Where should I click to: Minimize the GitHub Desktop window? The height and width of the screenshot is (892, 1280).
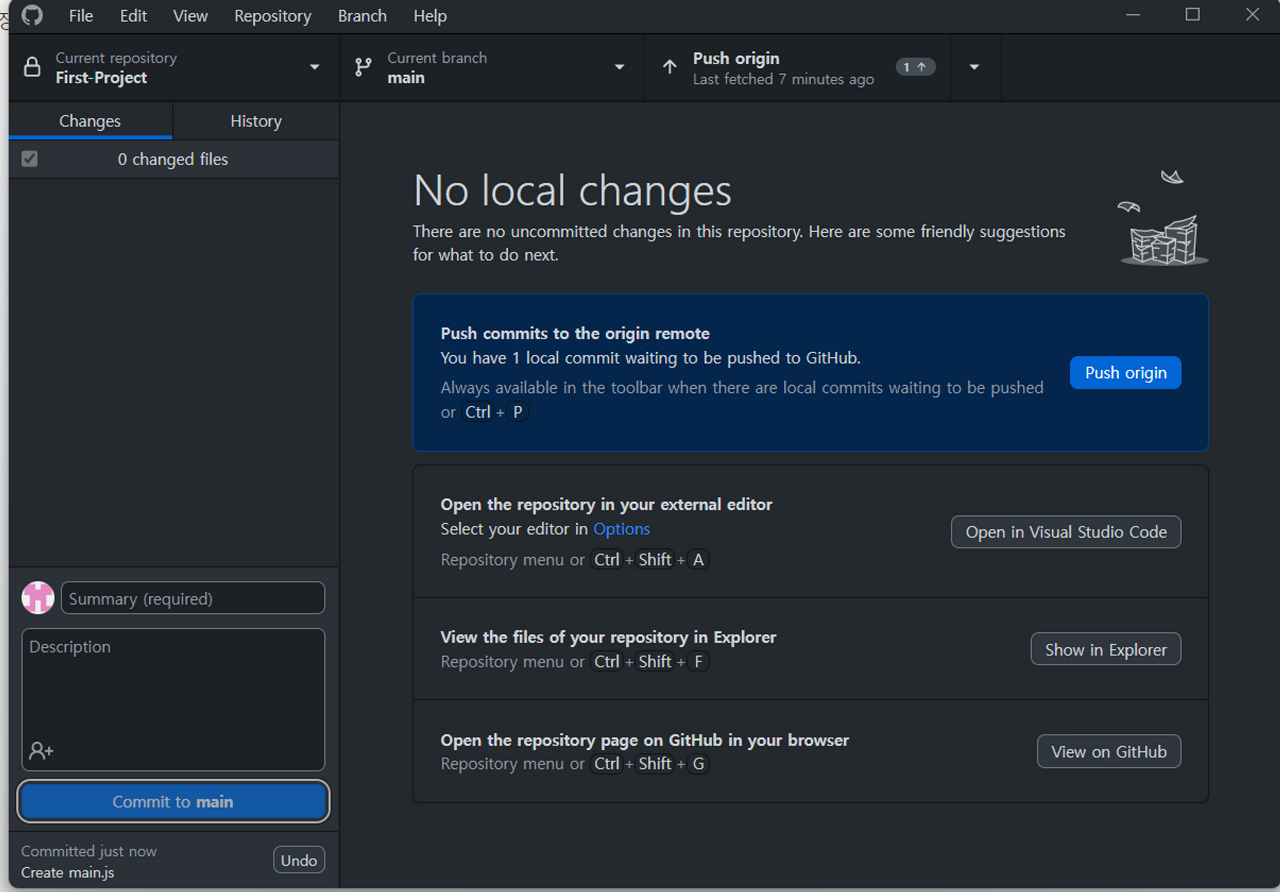pos(1133,15)
